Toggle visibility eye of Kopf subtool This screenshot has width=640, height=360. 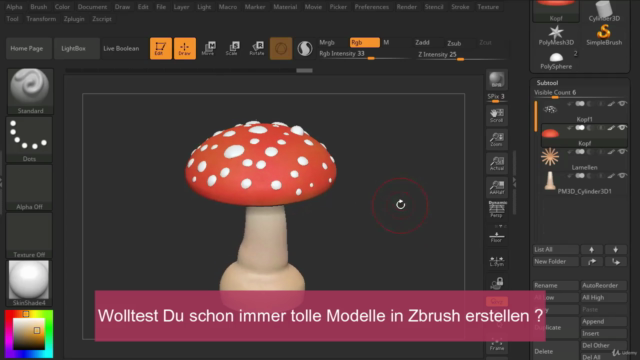622,128
